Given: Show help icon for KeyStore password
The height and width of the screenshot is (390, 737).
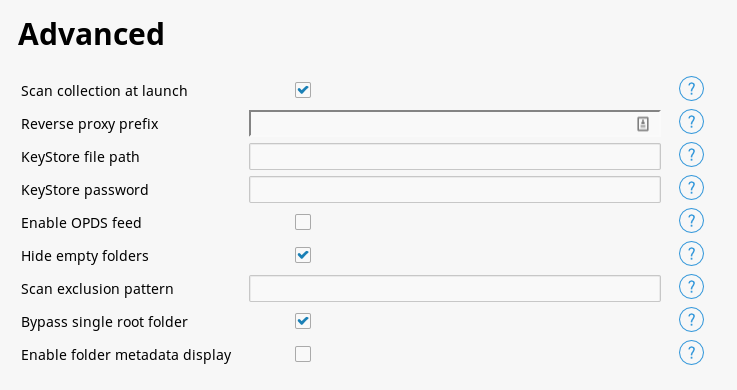Looking at the screenshot, I should 691,187.
